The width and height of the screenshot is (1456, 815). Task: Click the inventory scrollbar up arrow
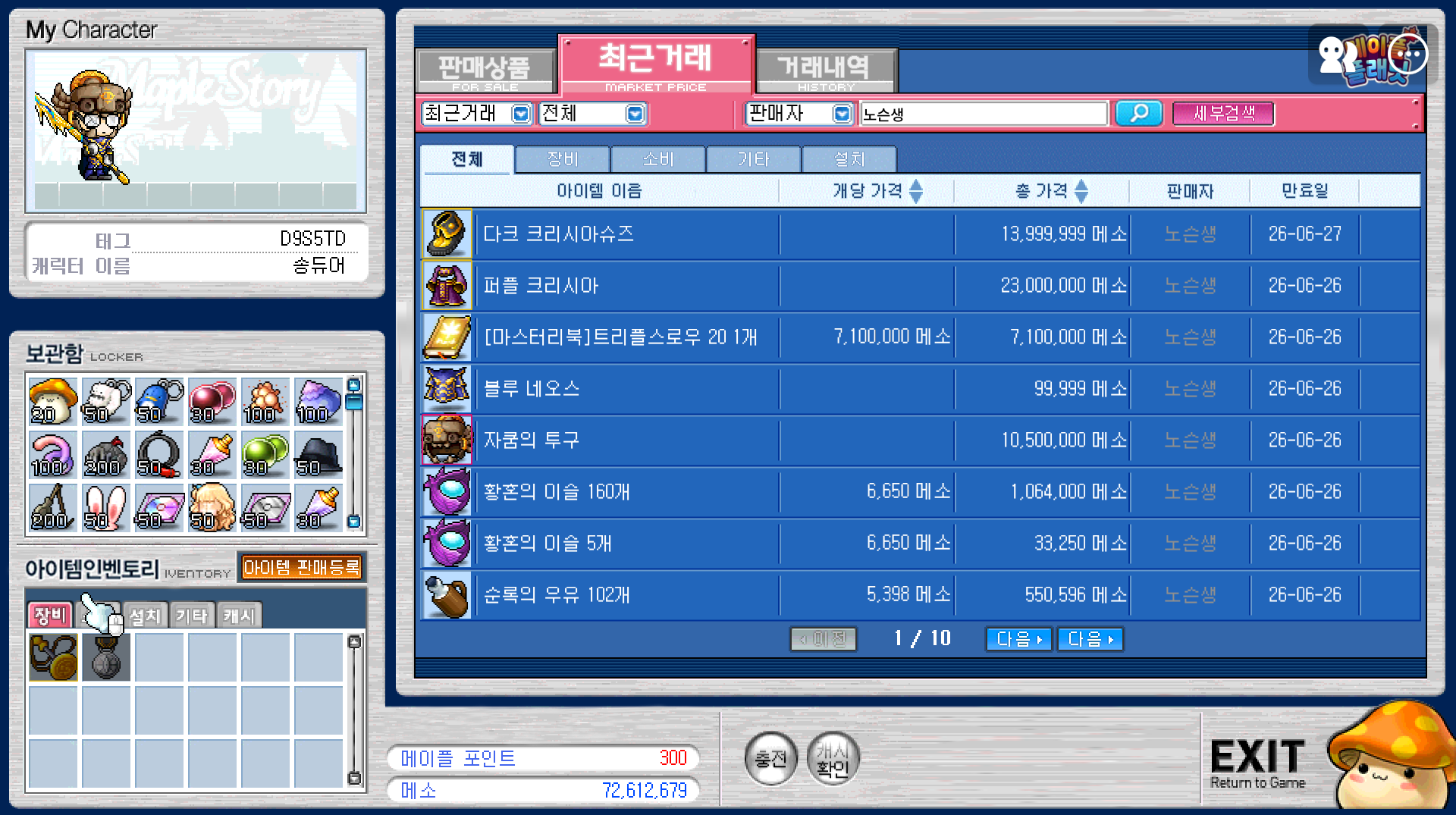click(x=354, y=642)
